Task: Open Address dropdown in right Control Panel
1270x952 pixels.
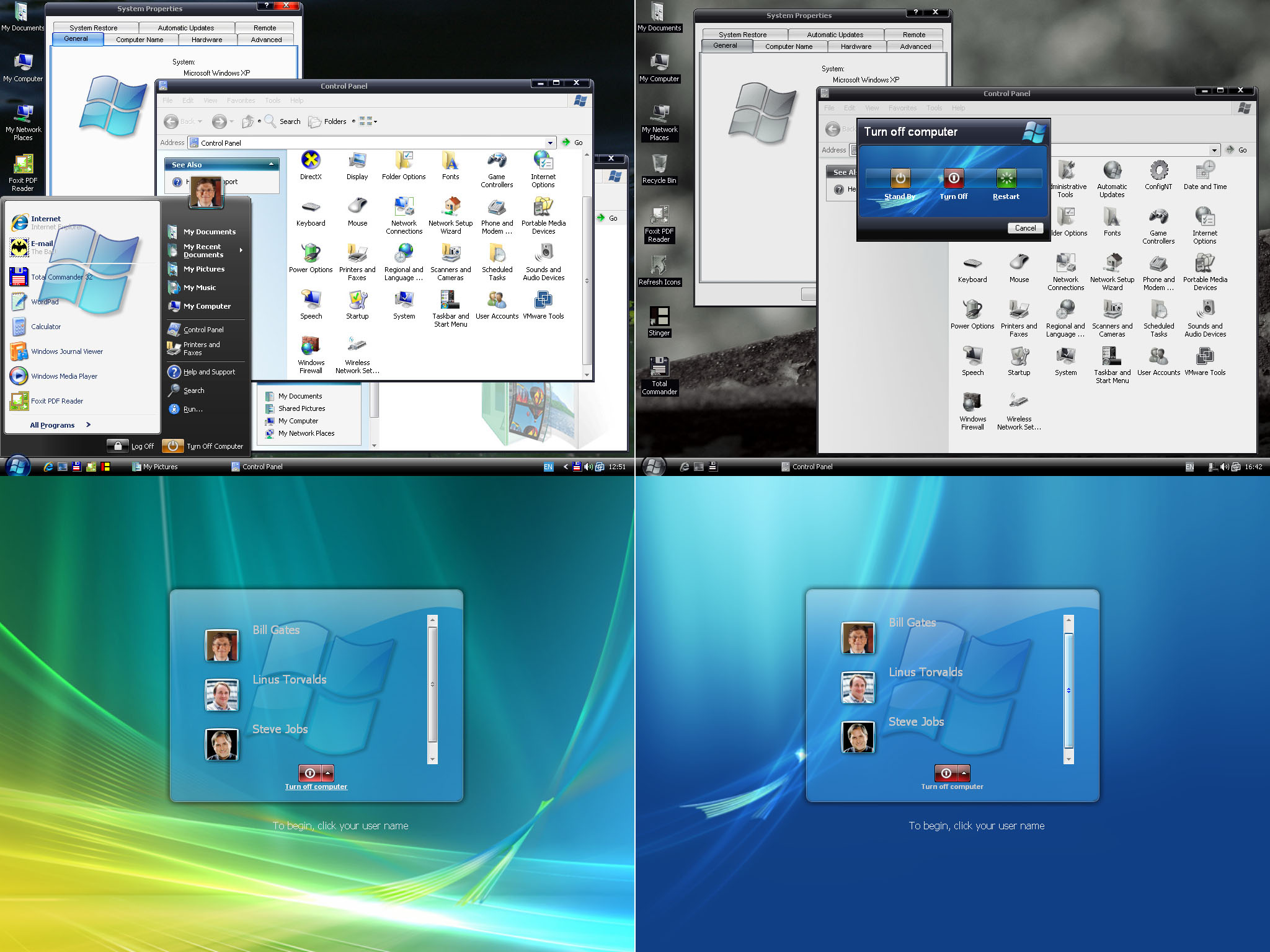Action: point(1214,150)
